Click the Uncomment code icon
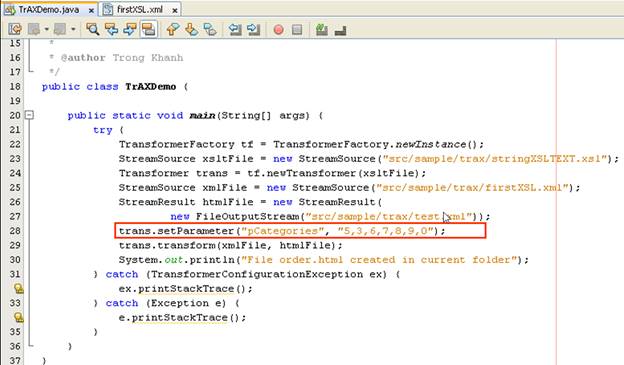Viewport: 624px width, 365px height. click(340, 30)
